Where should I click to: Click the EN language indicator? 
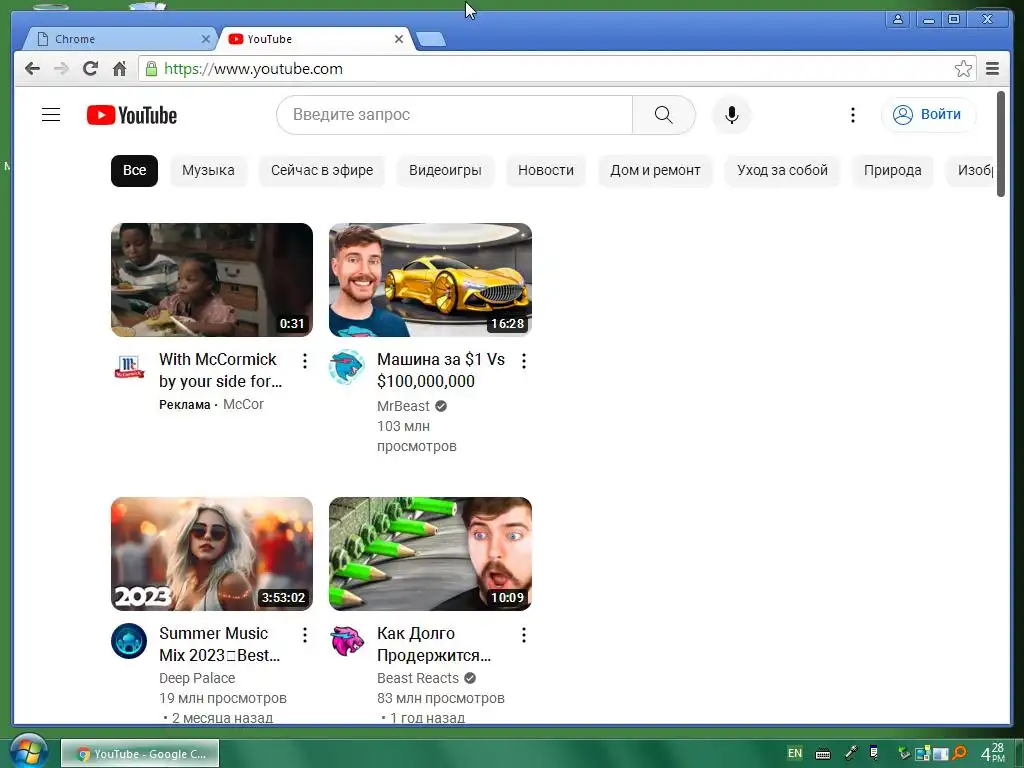[795, 753]
